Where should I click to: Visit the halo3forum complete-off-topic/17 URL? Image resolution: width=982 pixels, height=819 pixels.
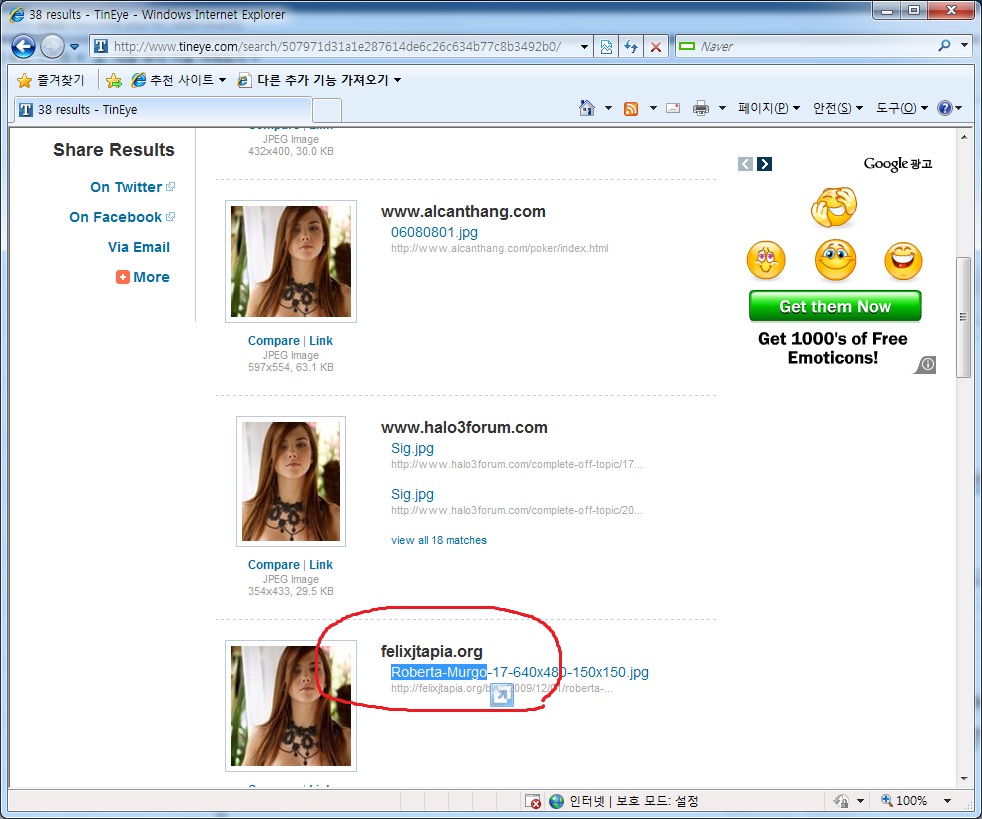(517, 464)
